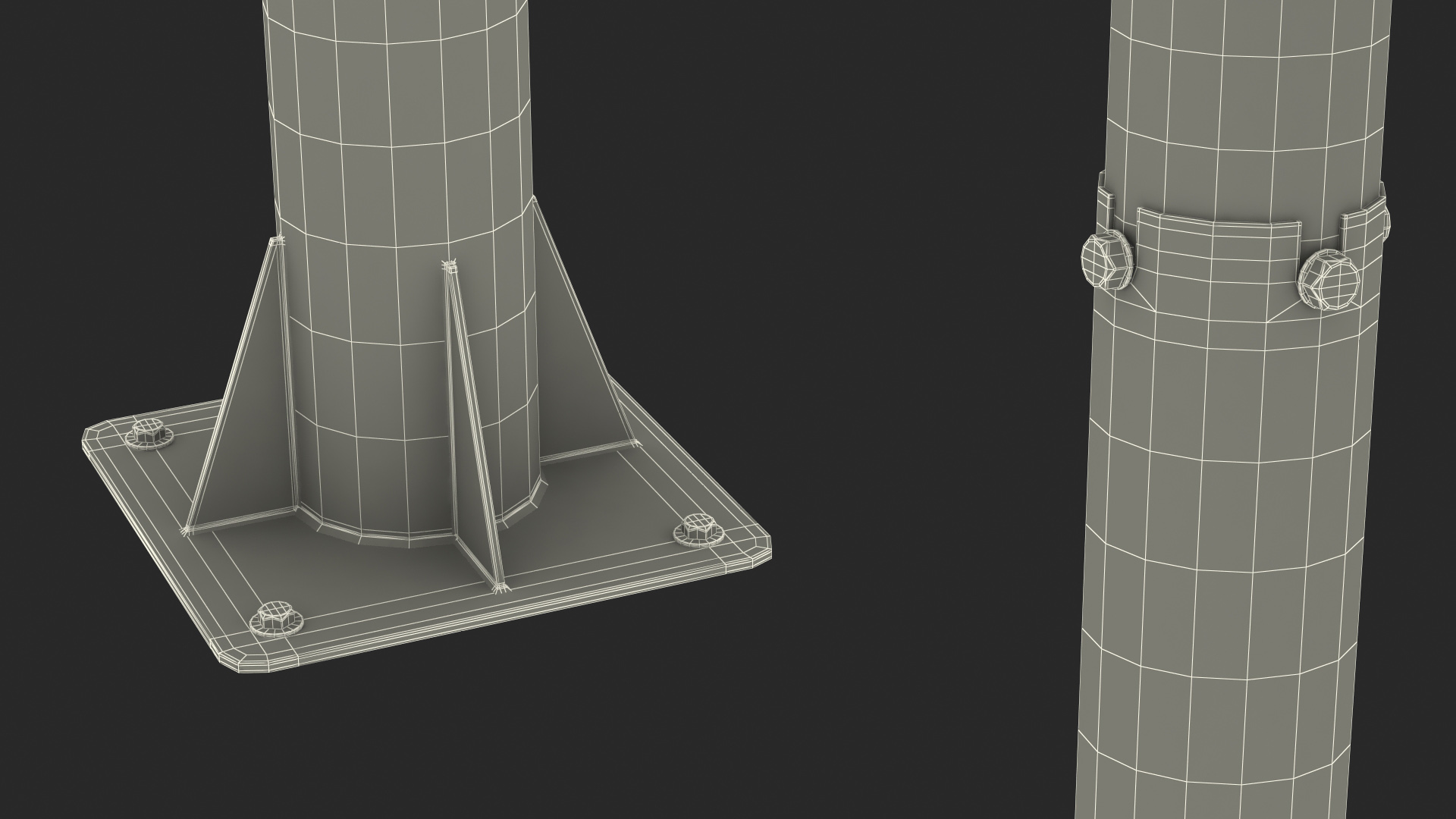
Task: Click the top tip of the left gusset
Action: [275, 243]
